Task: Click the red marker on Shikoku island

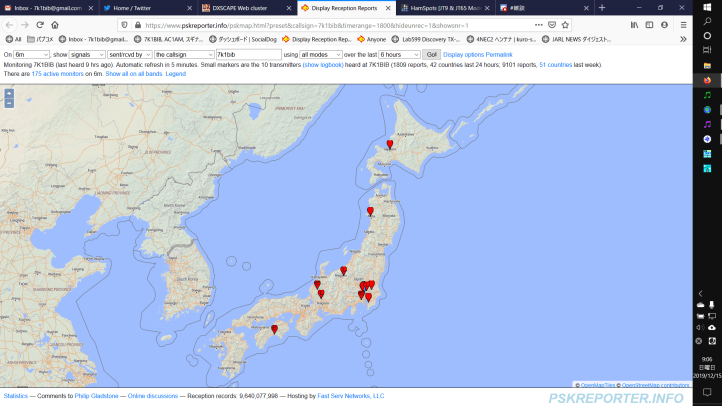Action: [x=274, y=328]
